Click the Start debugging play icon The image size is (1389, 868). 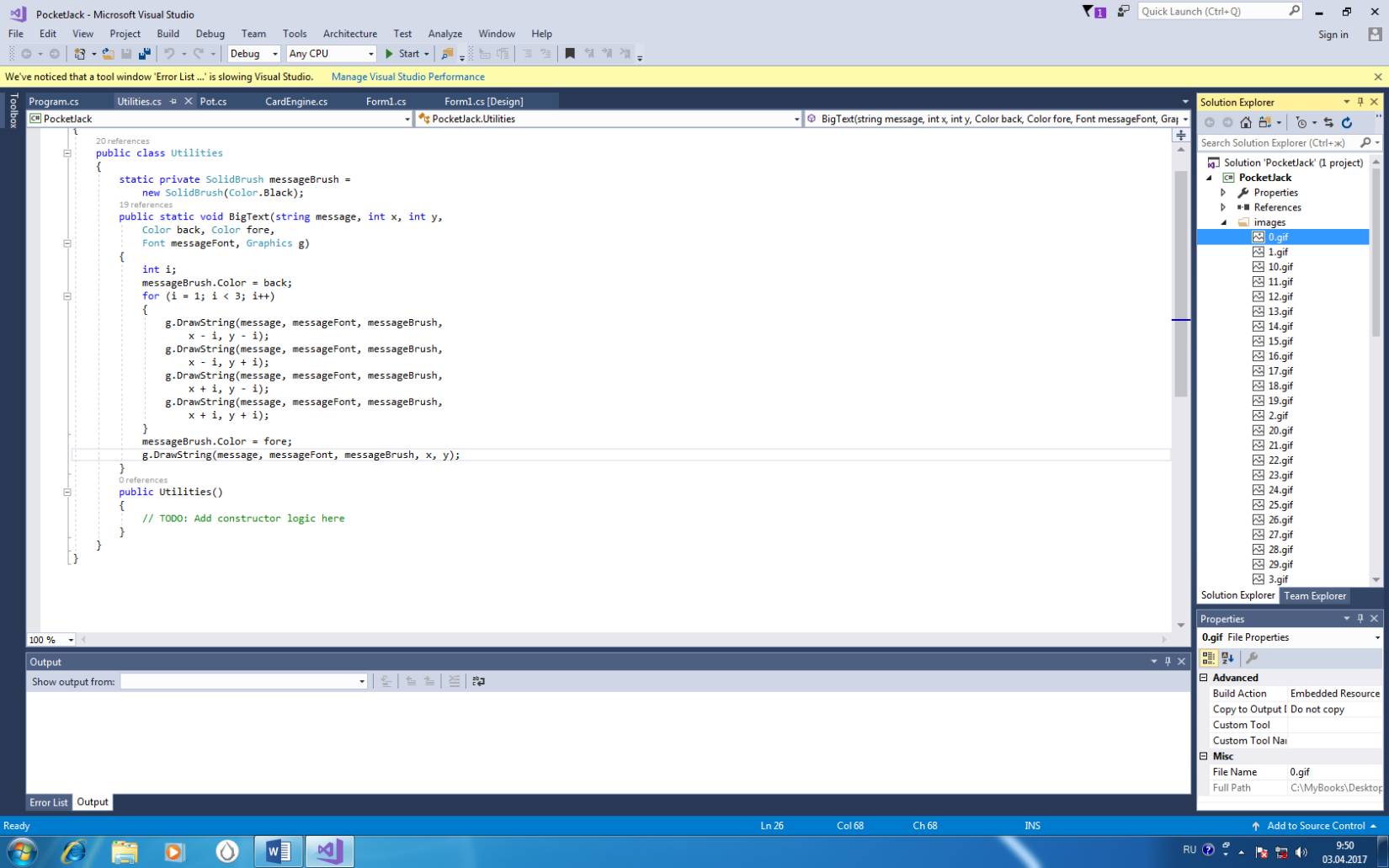[389, 54]
